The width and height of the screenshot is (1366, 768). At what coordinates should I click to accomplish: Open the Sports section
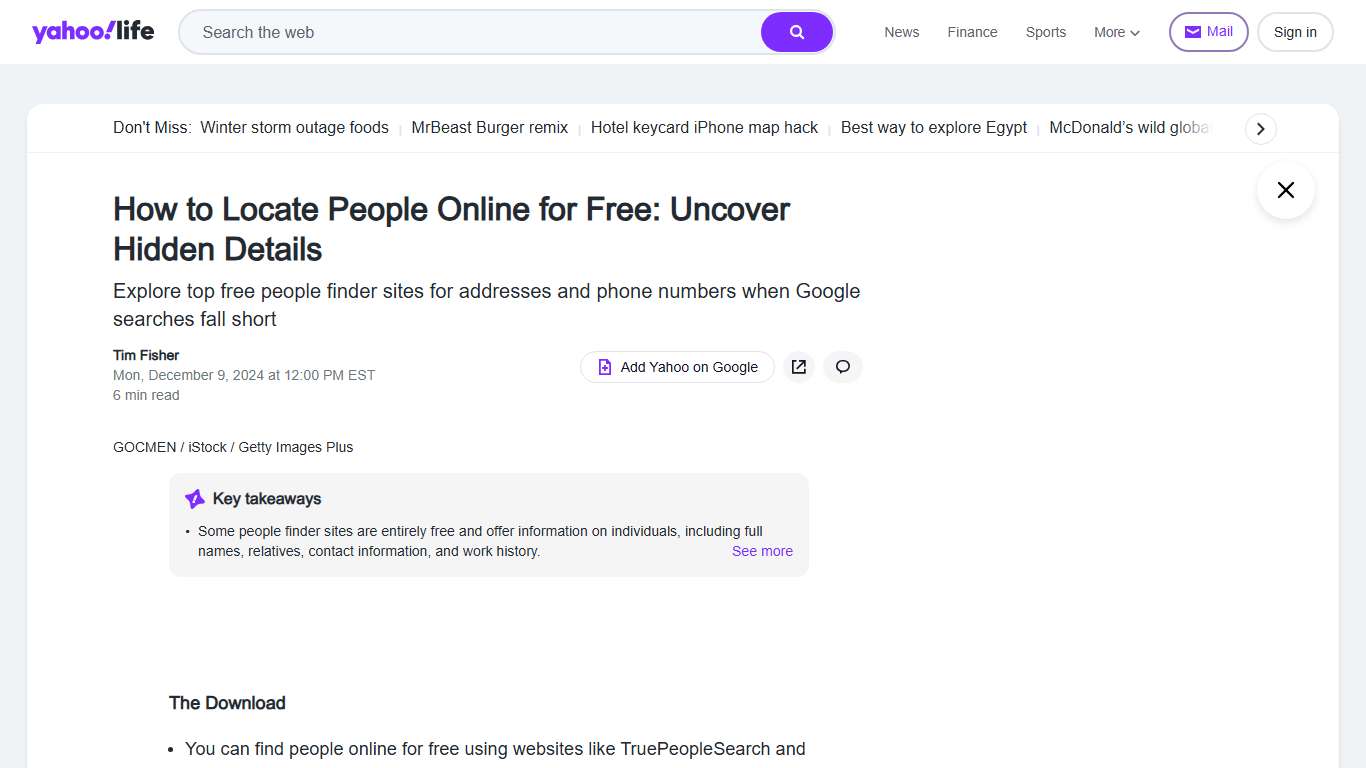click(1045, 32)
